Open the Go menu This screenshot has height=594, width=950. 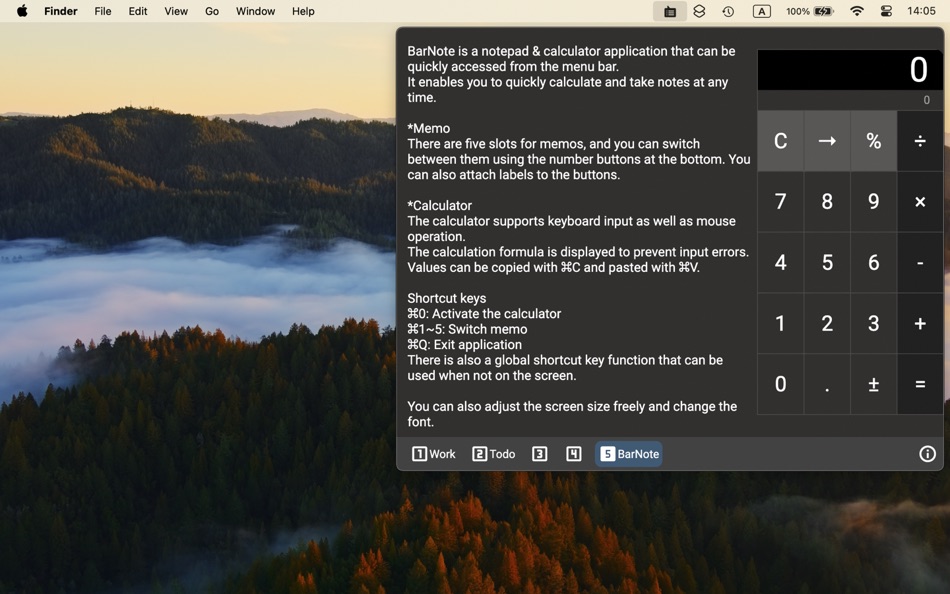(211, 11)
